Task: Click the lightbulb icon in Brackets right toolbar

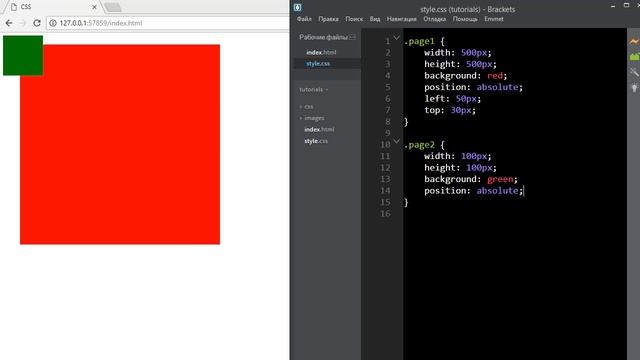Action: 634,88
